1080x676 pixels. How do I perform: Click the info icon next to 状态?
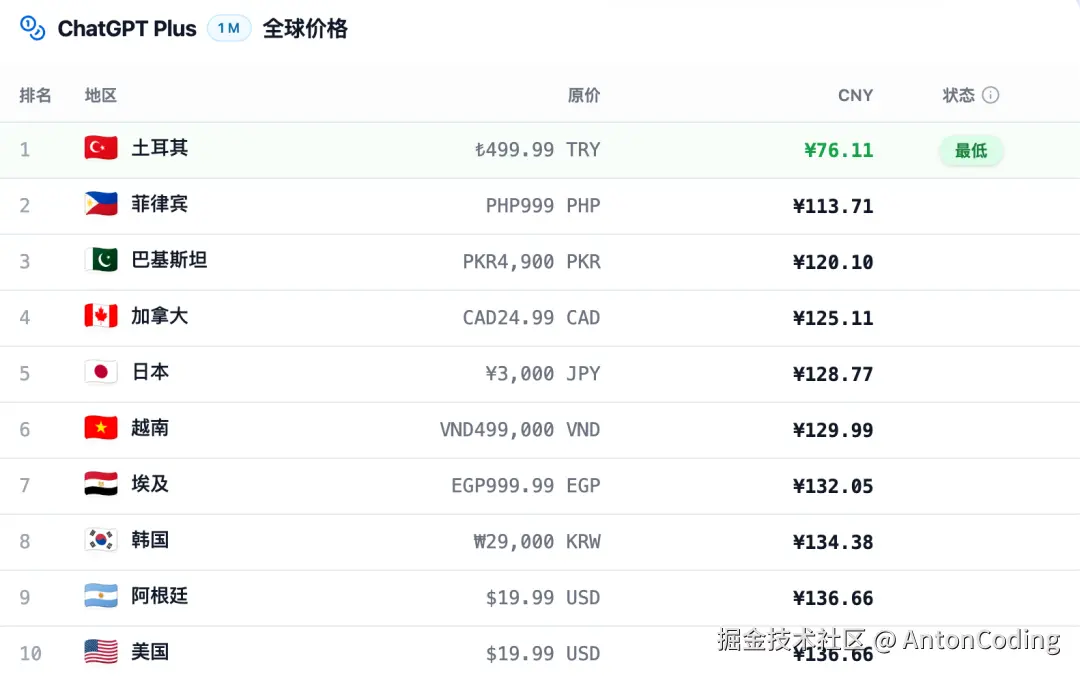click(990, 95)
